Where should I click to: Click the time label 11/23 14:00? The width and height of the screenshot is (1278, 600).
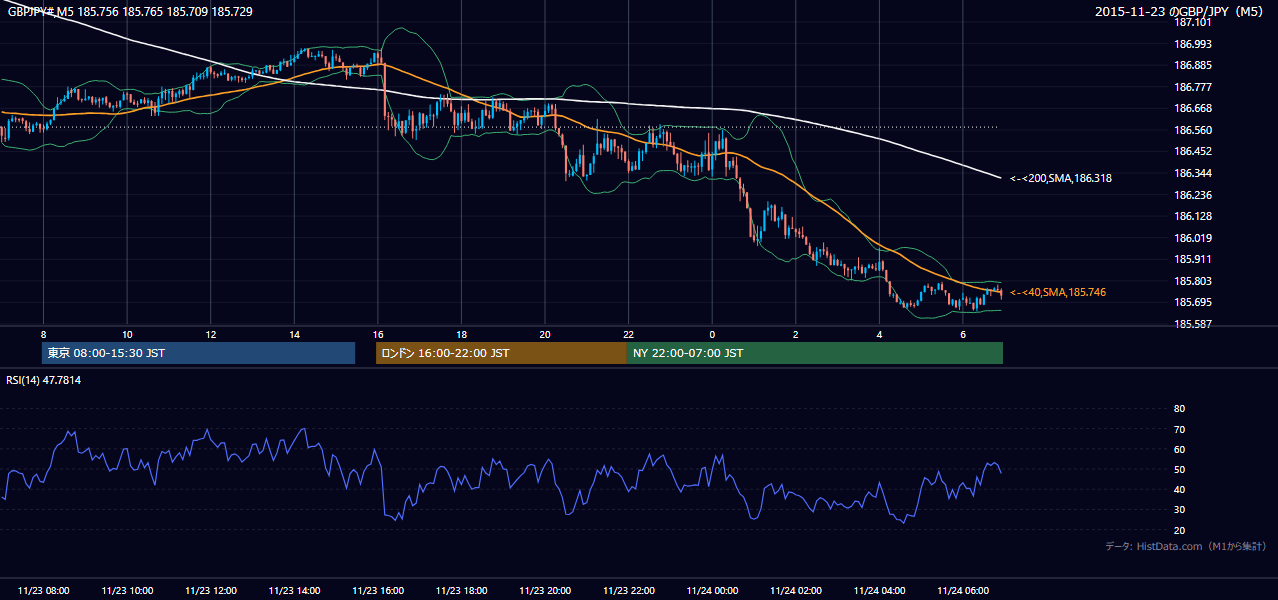[294, 591]
